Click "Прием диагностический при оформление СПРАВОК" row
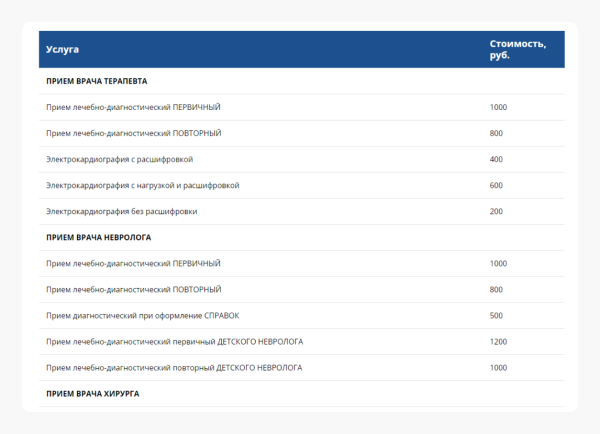The image size is (600, 434). (x=143, y=316)
